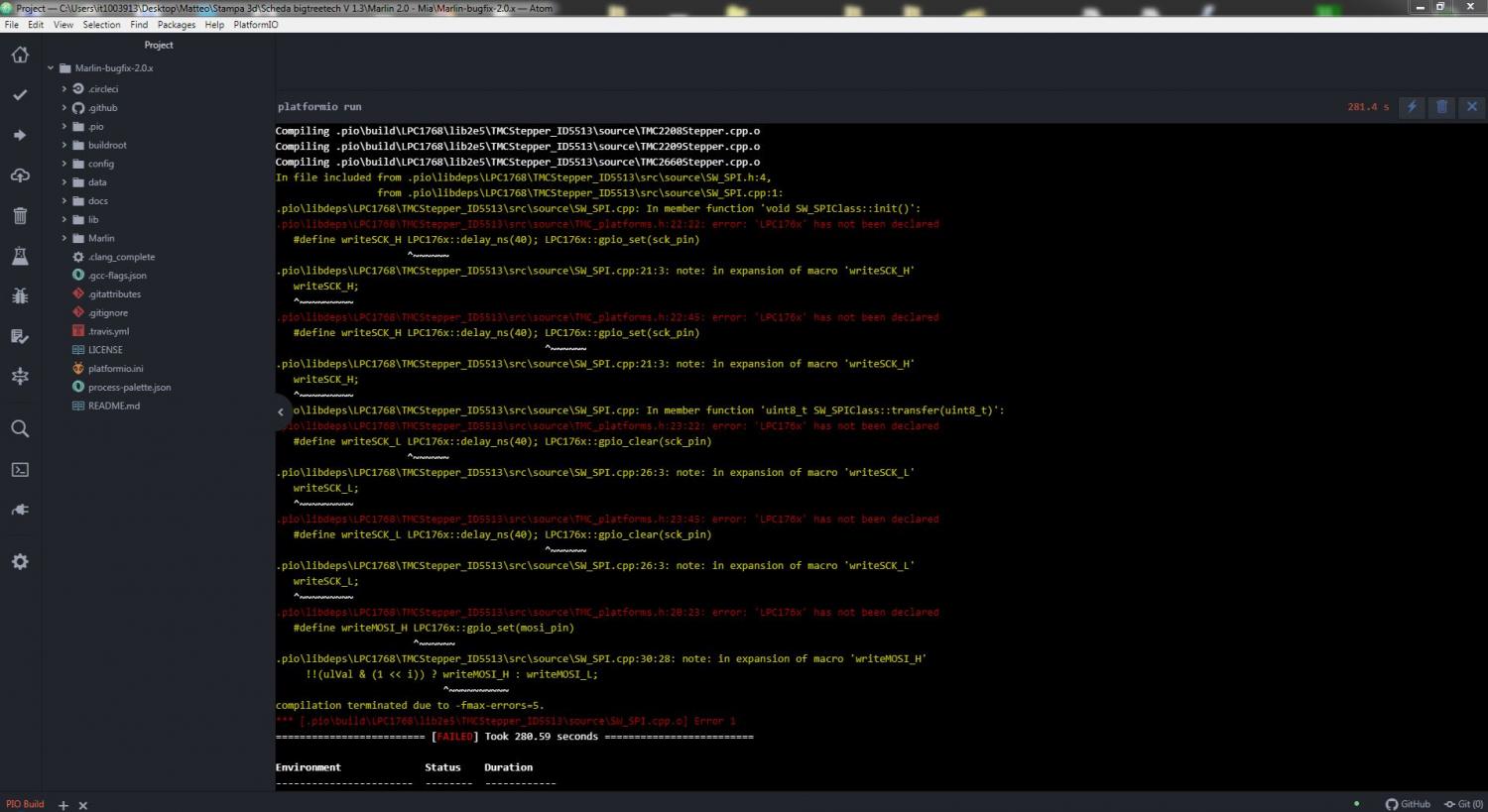Open the .travis.yml file
This screenshot has height=812, width=1488.
coord(108,331)
